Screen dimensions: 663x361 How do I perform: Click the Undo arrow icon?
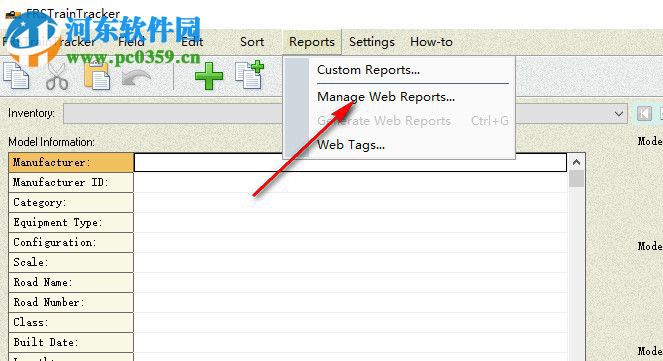(136, 77)
